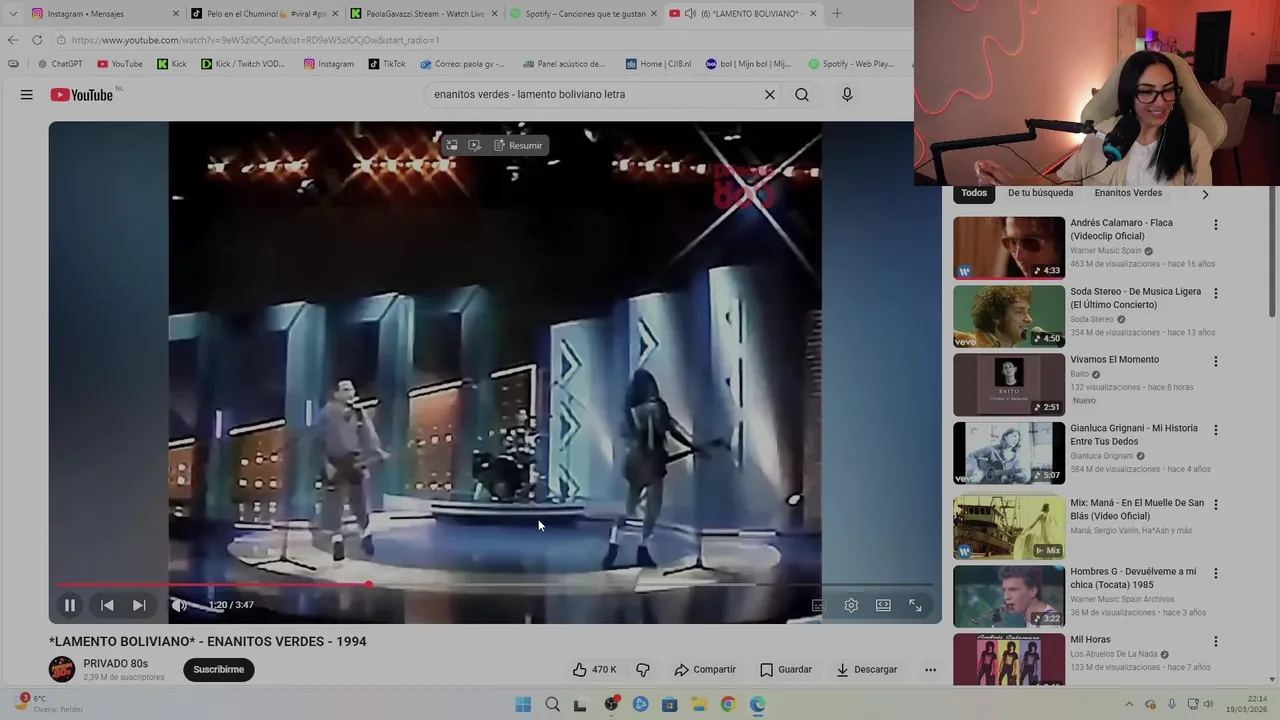Viewport: 1280px width, 720px height.
Task: Reload the current page
Action: coord(37,40)
